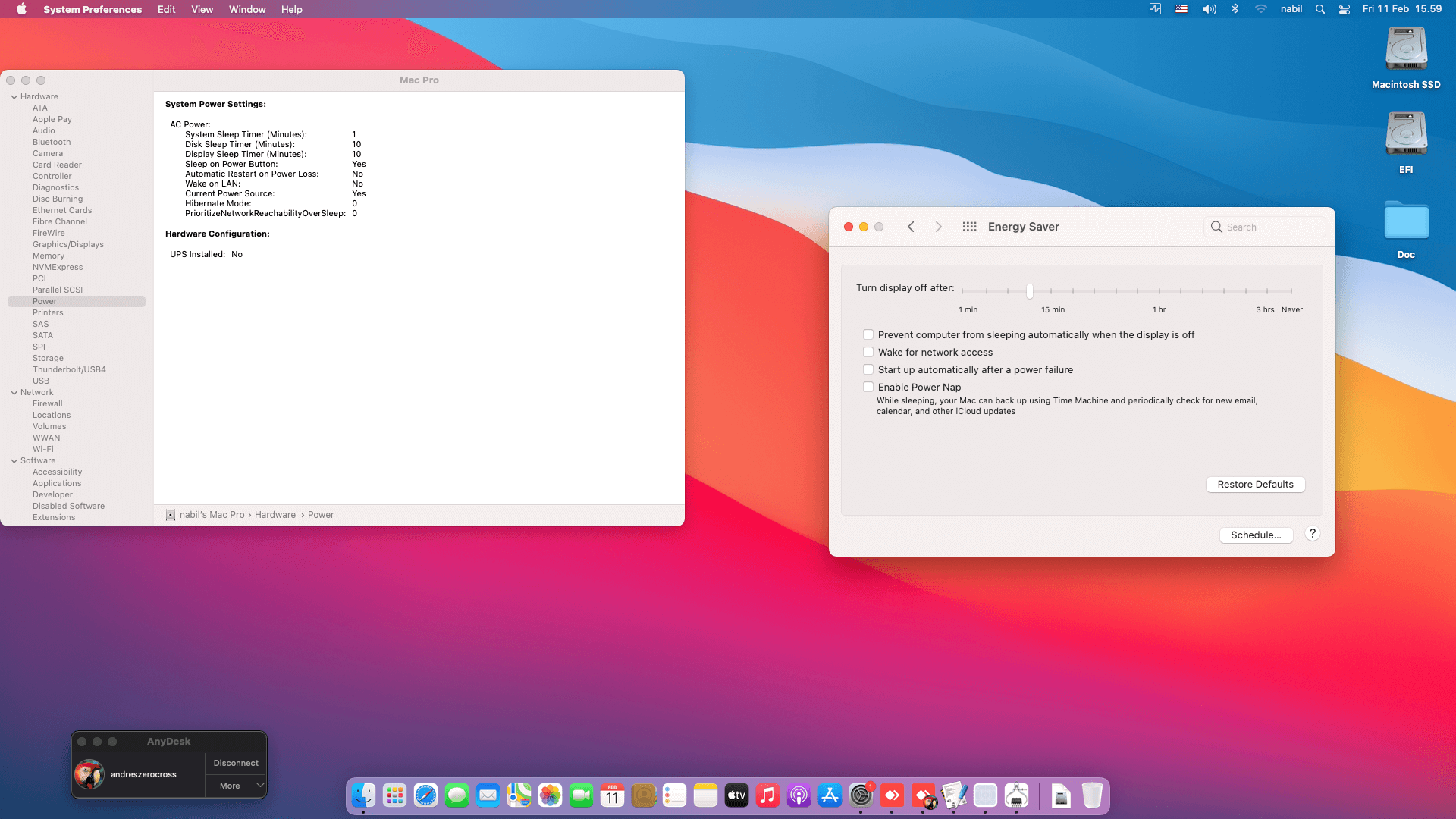Toggle Wake for network access checkbox

(868, 352)
